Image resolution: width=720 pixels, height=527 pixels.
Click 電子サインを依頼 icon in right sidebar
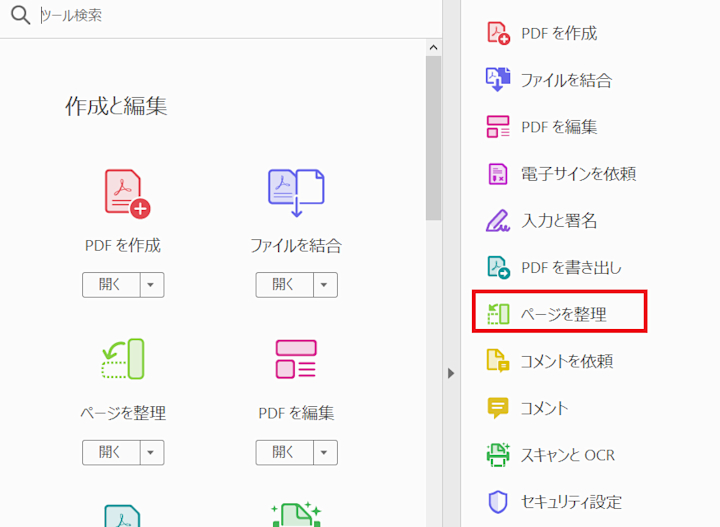[x=498, y=174]
